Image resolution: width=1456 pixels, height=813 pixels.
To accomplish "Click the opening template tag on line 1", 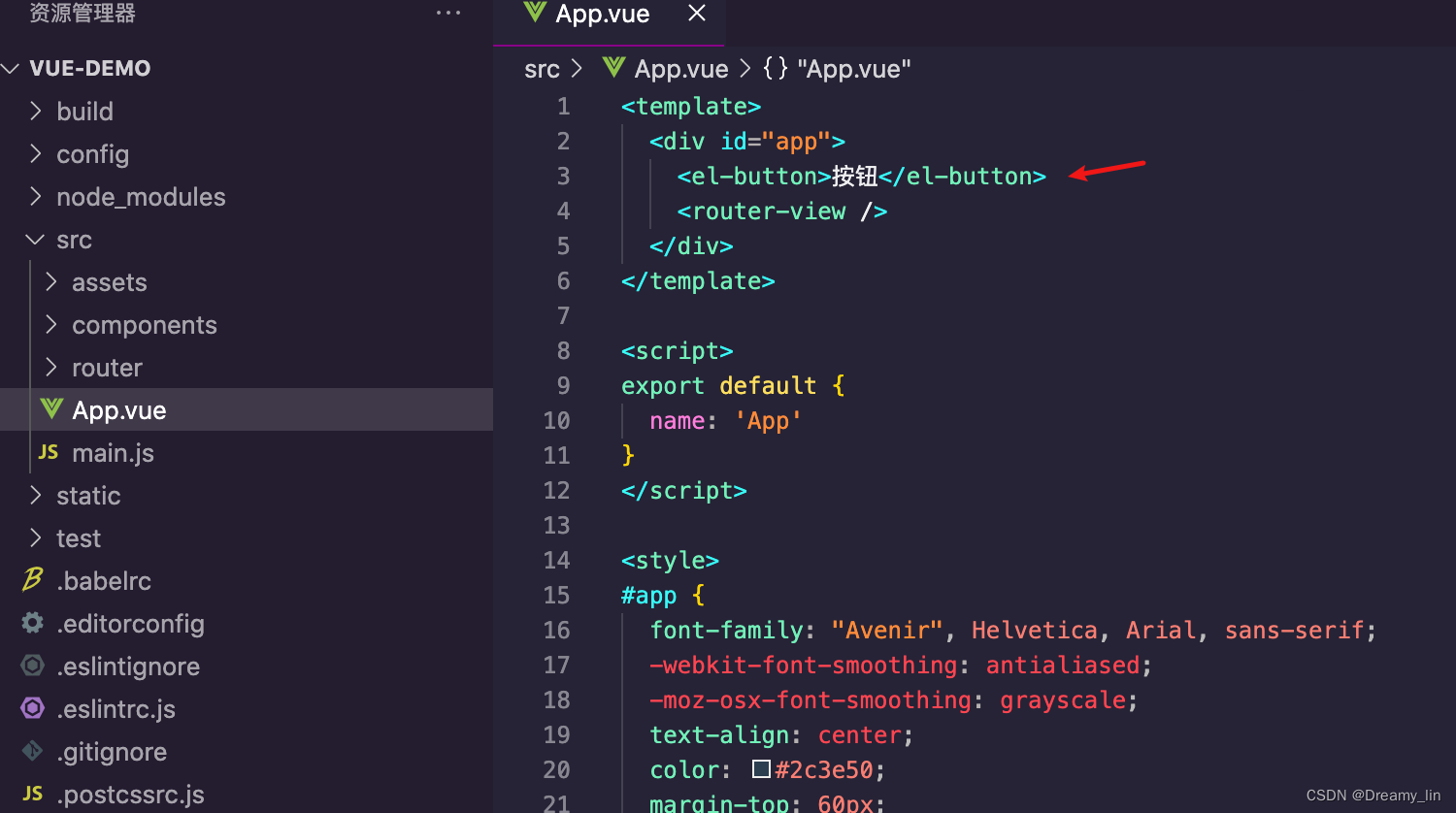I will click(691, 106).
